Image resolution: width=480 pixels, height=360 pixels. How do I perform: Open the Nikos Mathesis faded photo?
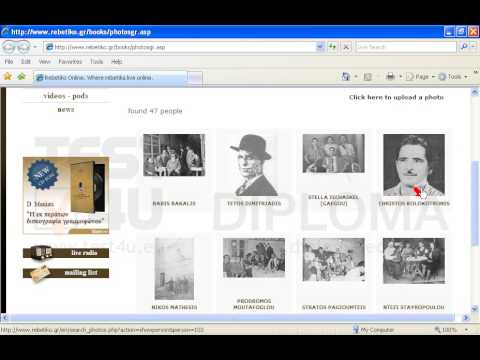coord(174,269)
